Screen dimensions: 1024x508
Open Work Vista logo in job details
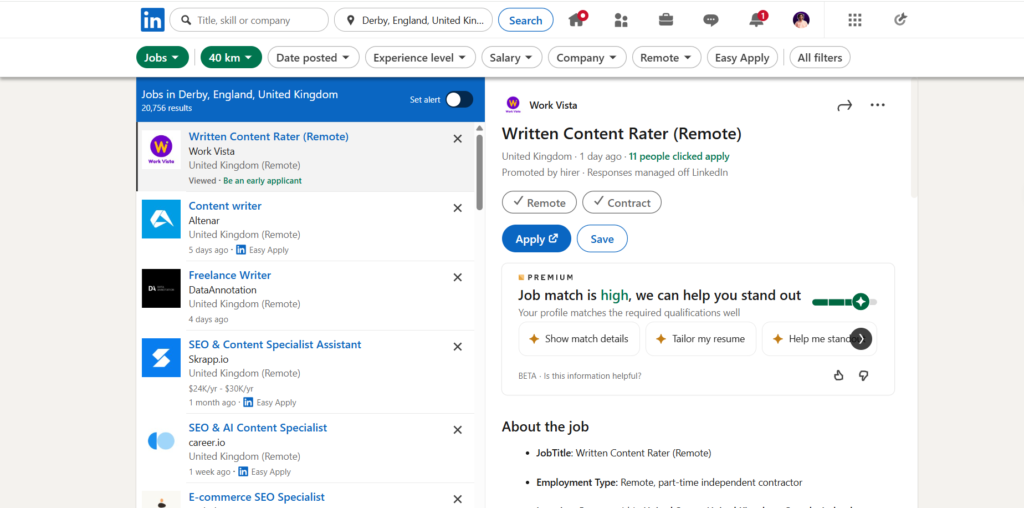click(513, 104)
